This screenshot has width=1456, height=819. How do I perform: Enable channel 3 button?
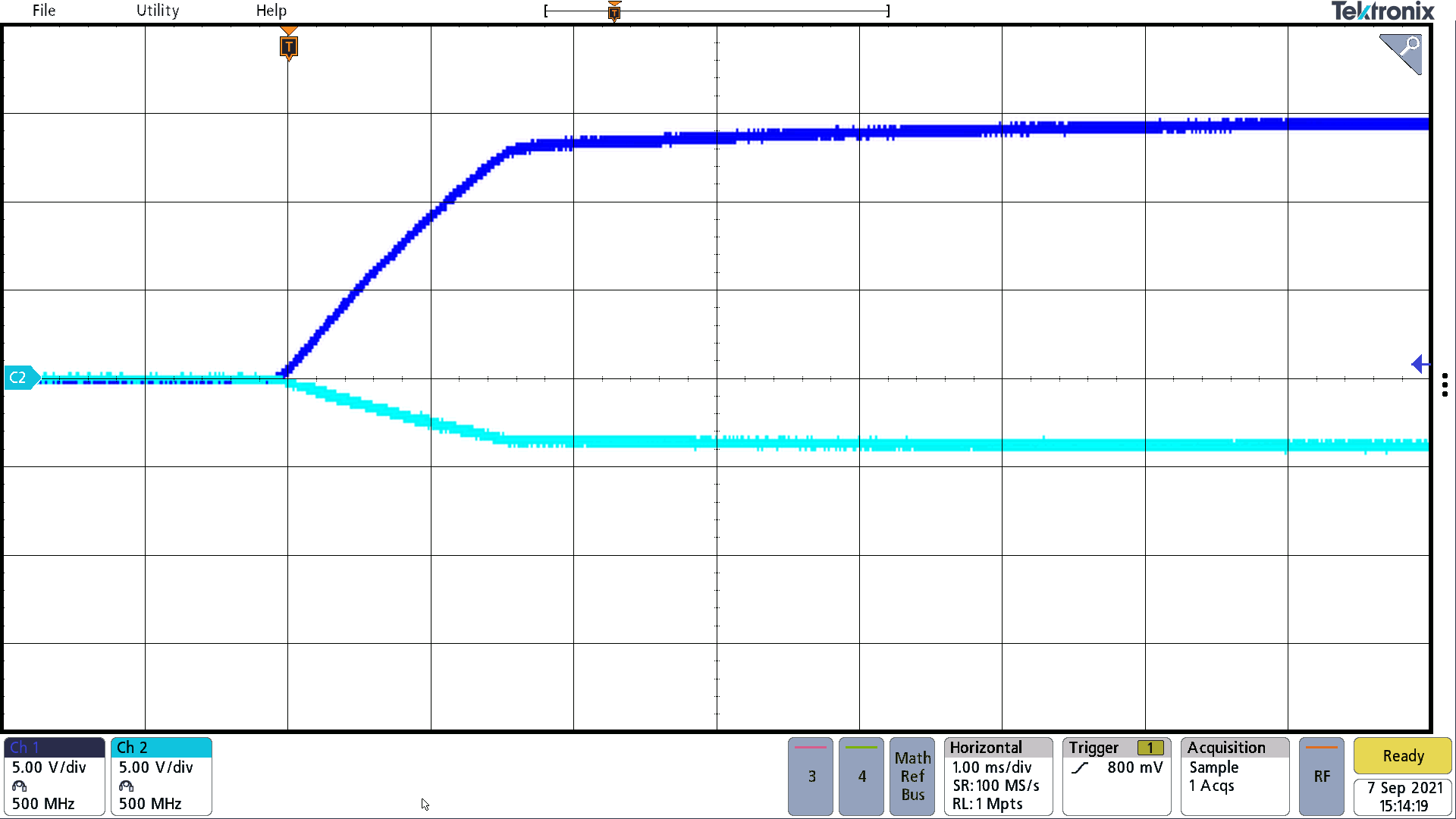[811, 777]
